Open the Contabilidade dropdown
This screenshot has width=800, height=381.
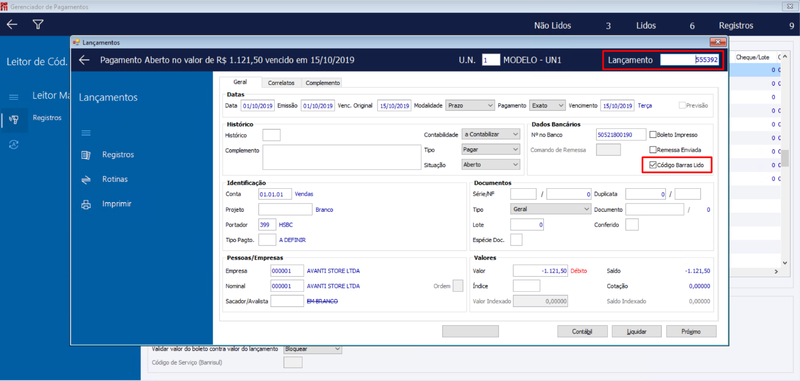490,134
